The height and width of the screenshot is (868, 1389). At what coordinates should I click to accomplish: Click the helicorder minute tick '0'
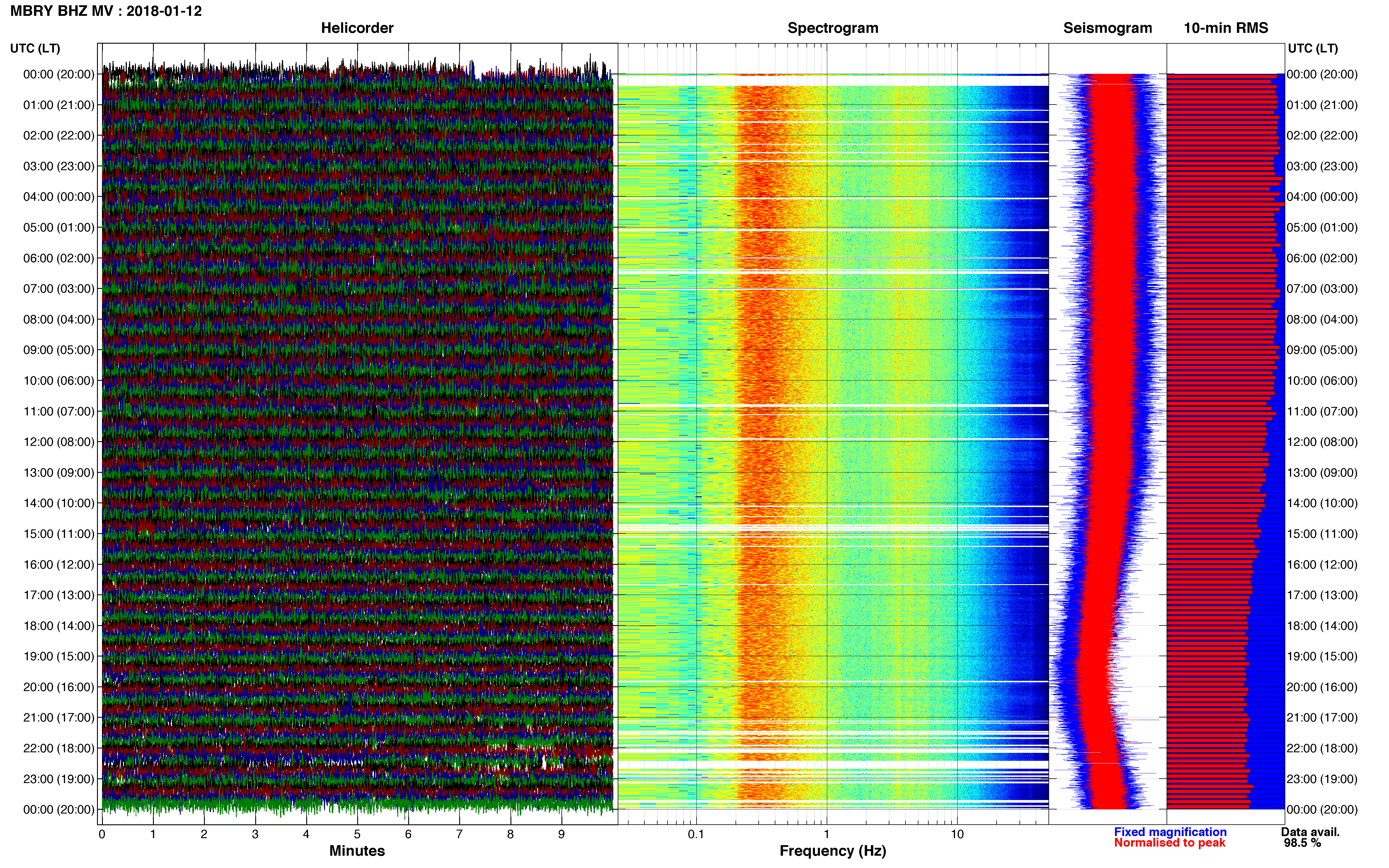pos(102,835)
